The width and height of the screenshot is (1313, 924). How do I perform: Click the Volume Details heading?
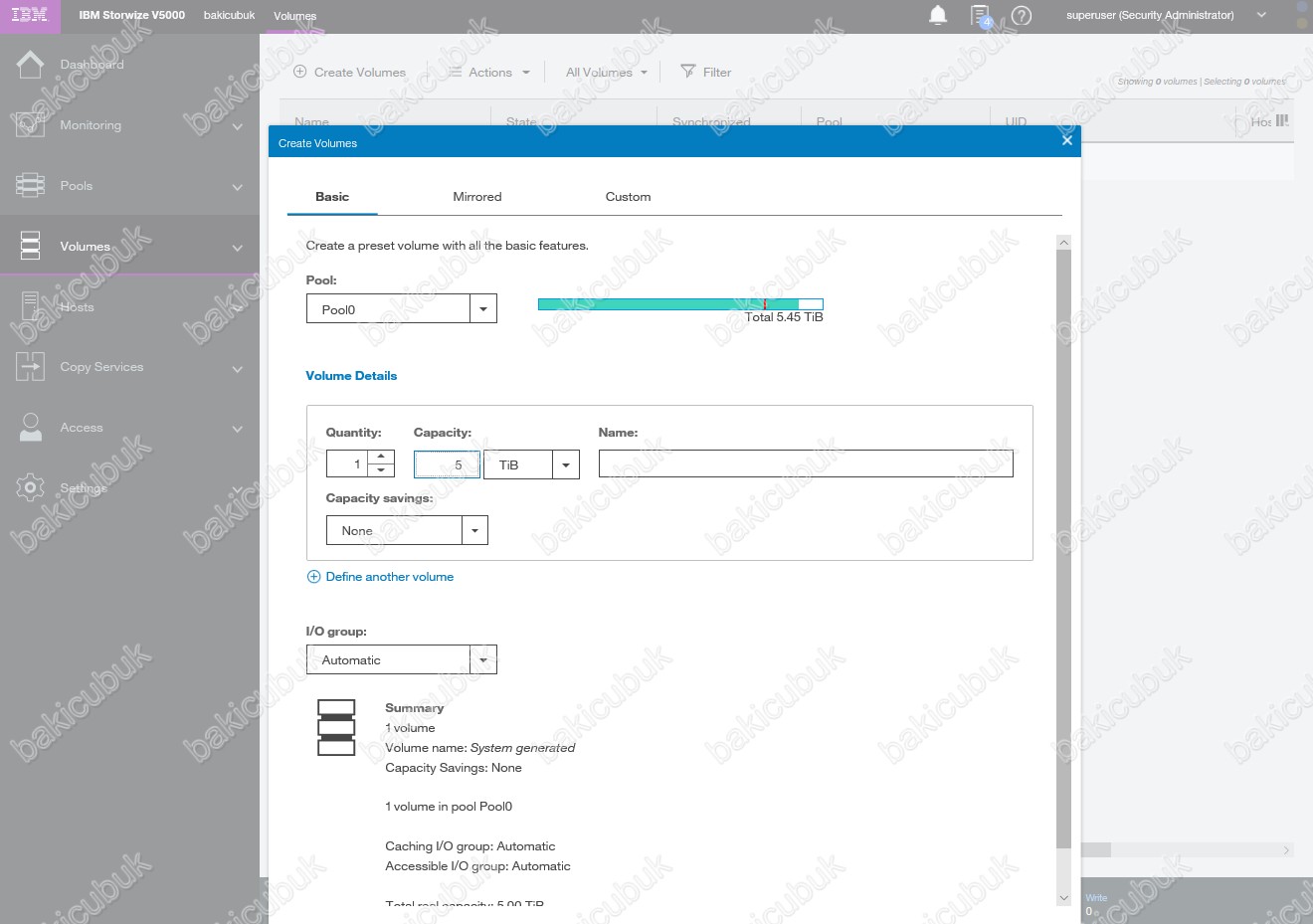pos(351,376)
